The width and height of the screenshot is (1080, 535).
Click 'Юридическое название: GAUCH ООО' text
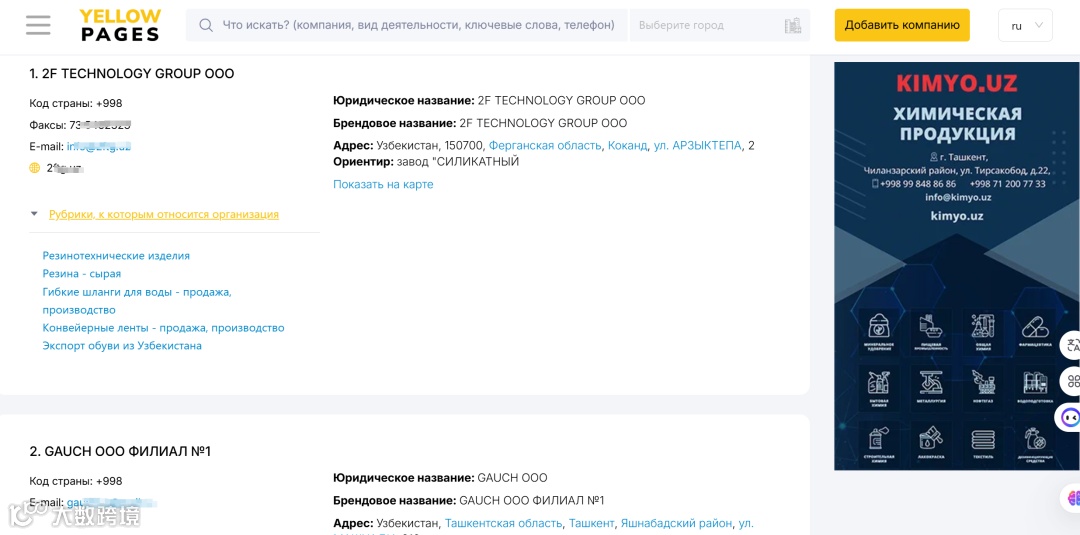point(440,478)
